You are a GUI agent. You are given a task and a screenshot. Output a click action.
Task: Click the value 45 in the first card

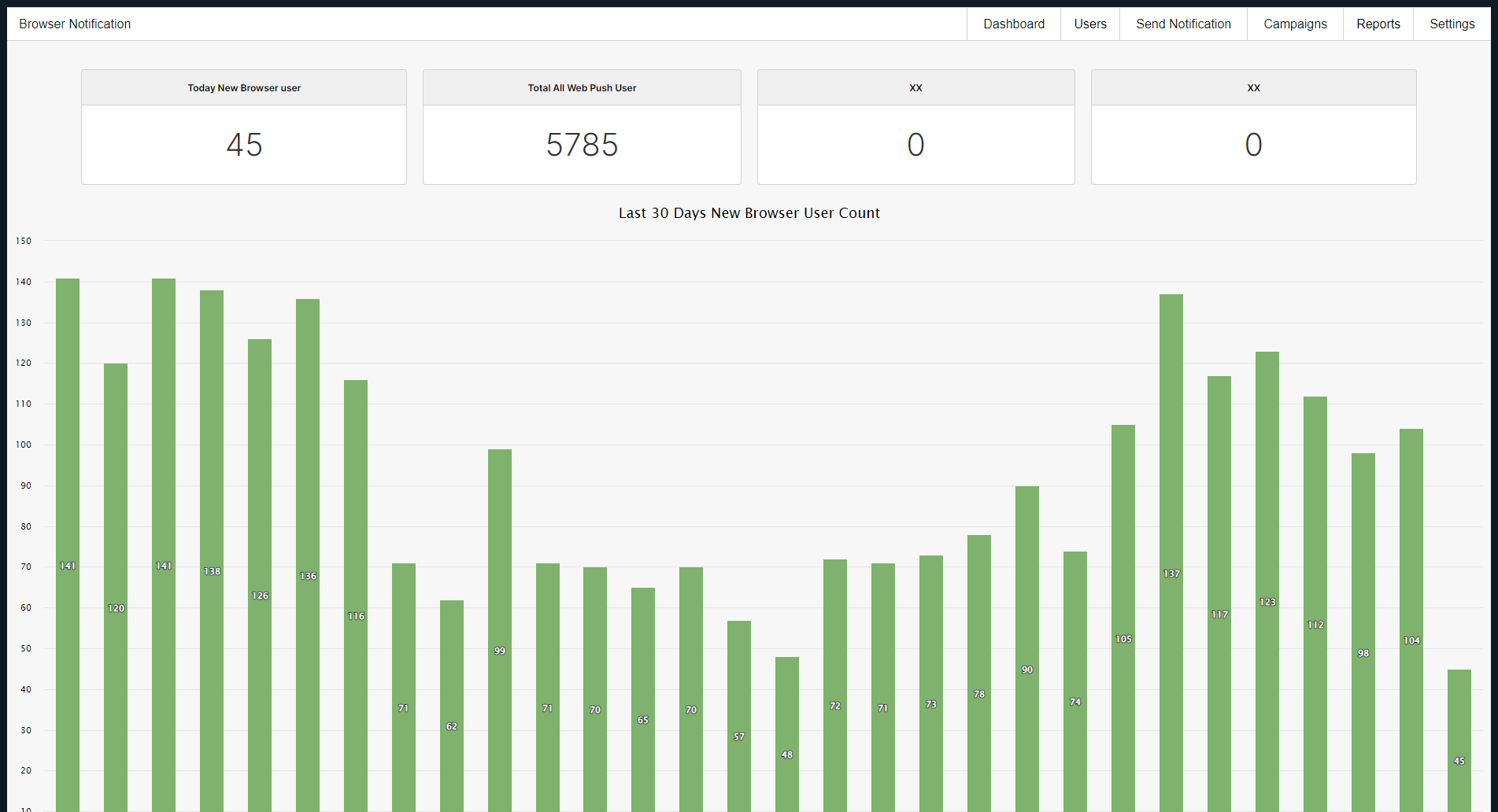click(244, 145)
